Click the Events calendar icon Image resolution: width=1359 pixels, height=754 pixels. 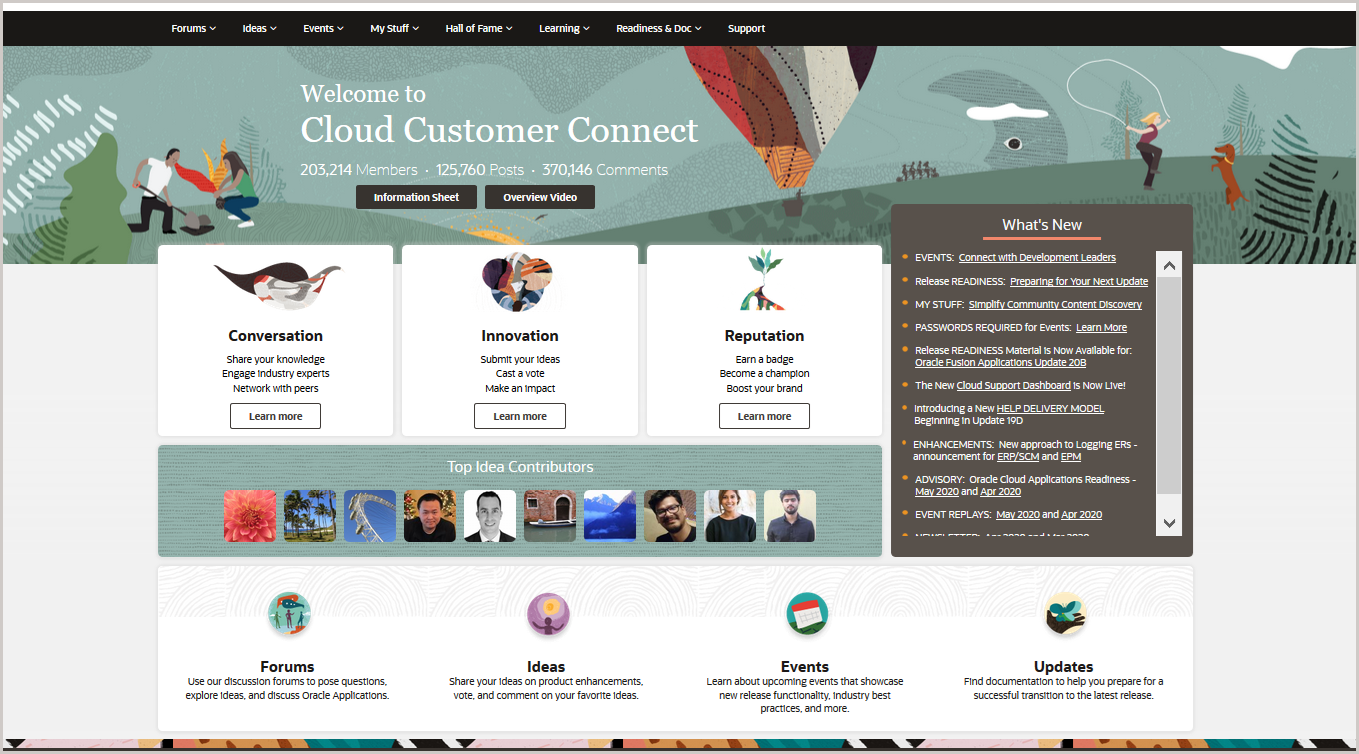pyautogui.click(x=806, y=613)
